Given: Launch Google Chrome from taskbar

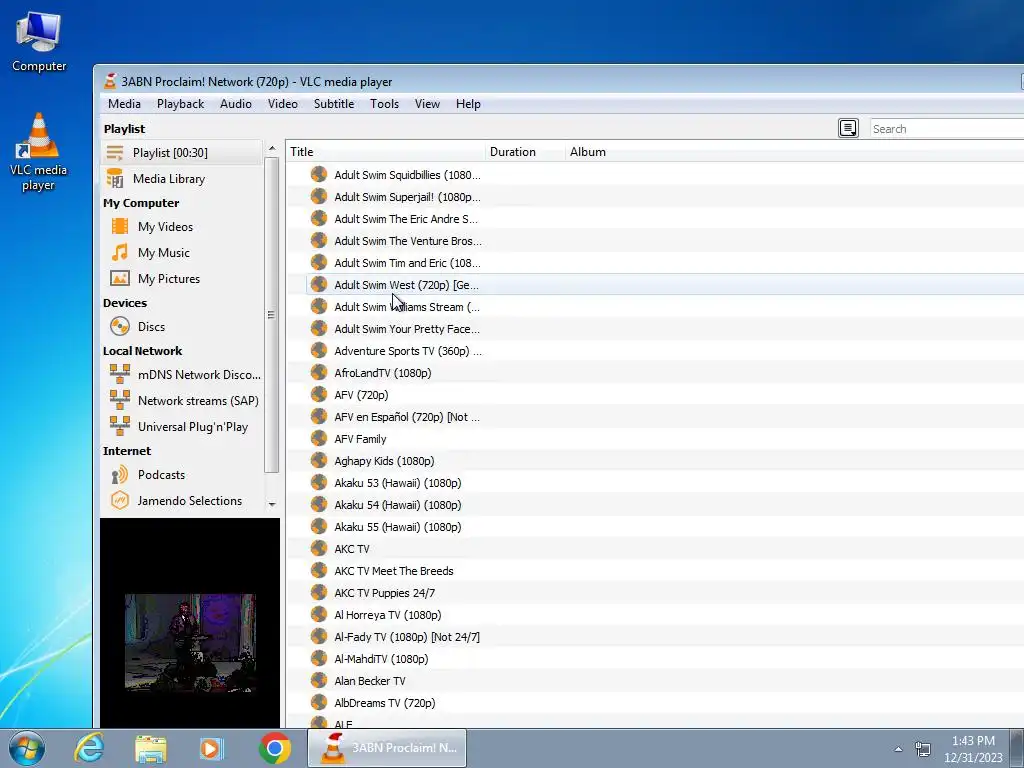Looking at the screenshot, I should 274,748.
